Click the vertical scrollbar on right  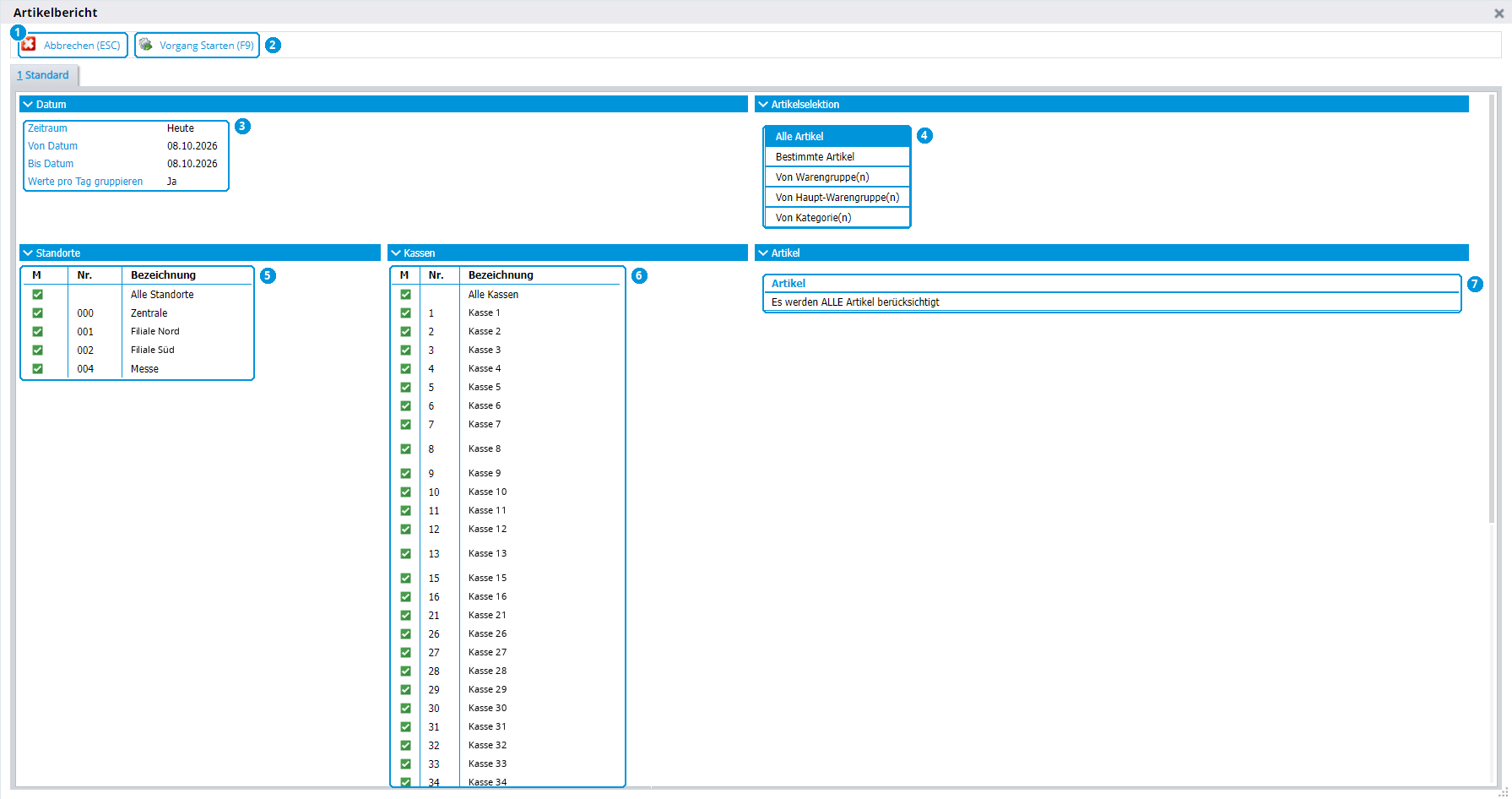click(1492, 308)
